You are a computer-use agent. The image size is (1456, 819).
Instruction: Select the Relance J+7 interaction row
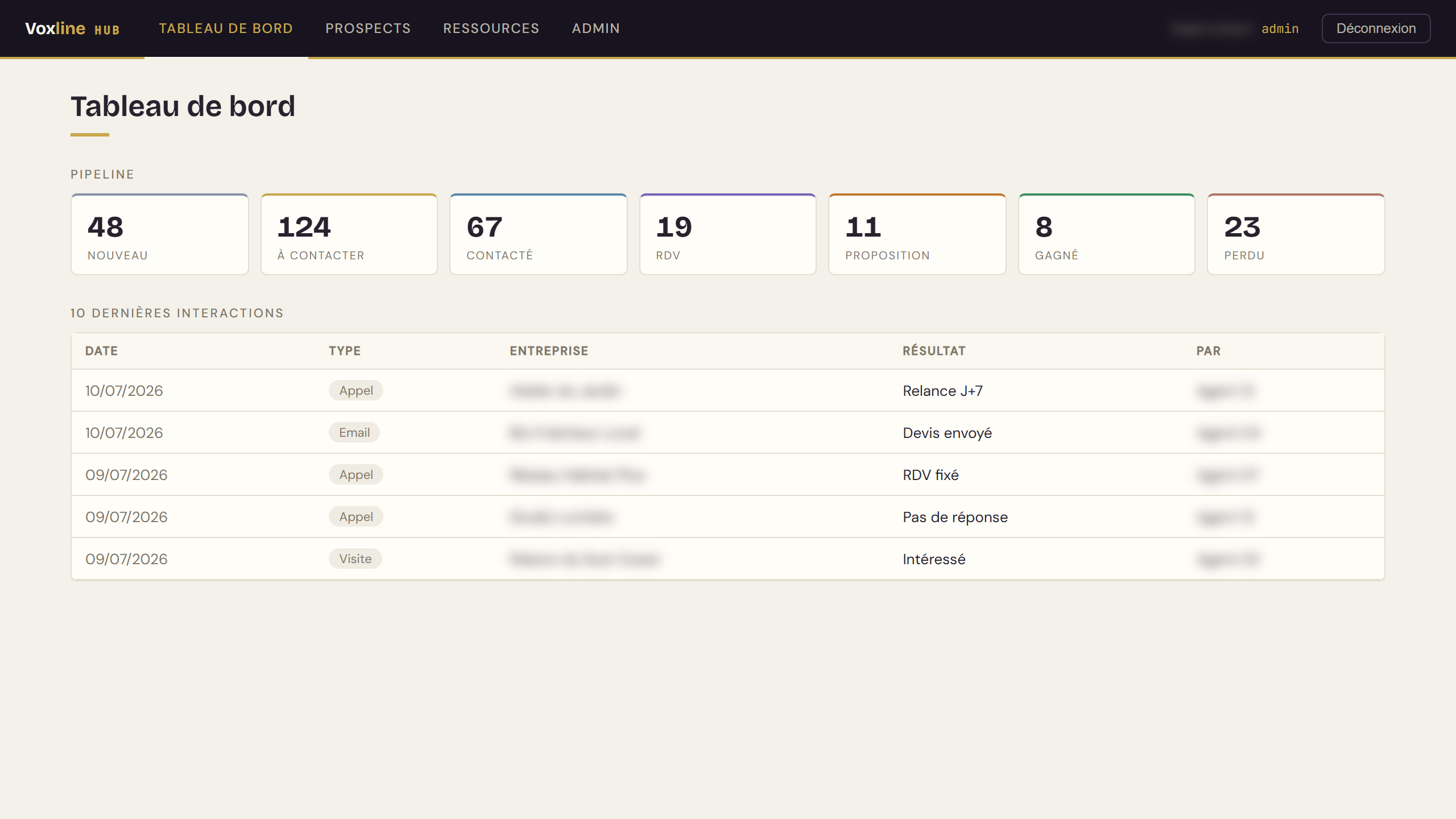click(x=728, y=391)
